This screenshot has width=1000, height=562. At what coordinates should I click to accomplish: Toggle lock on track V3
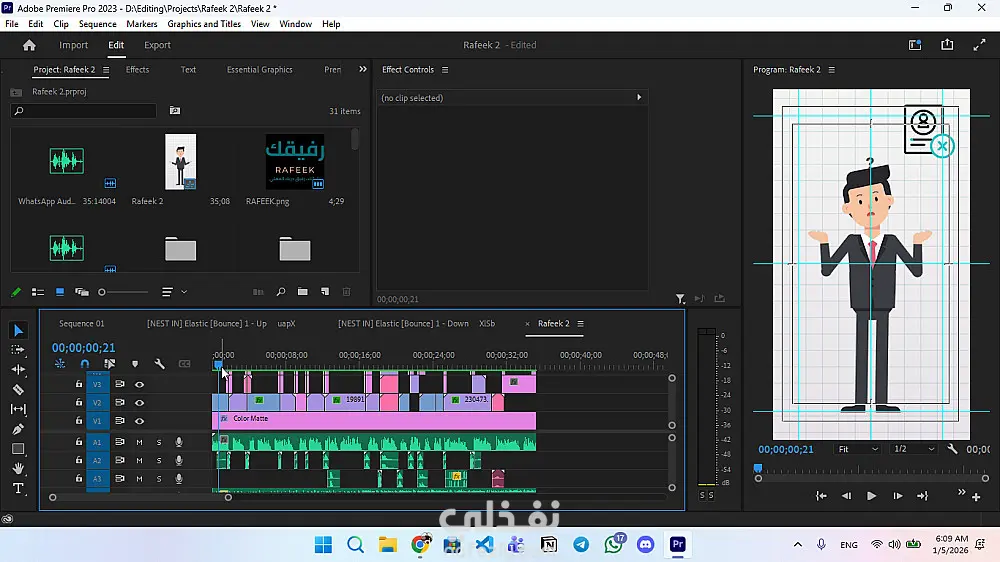(78, 384)
